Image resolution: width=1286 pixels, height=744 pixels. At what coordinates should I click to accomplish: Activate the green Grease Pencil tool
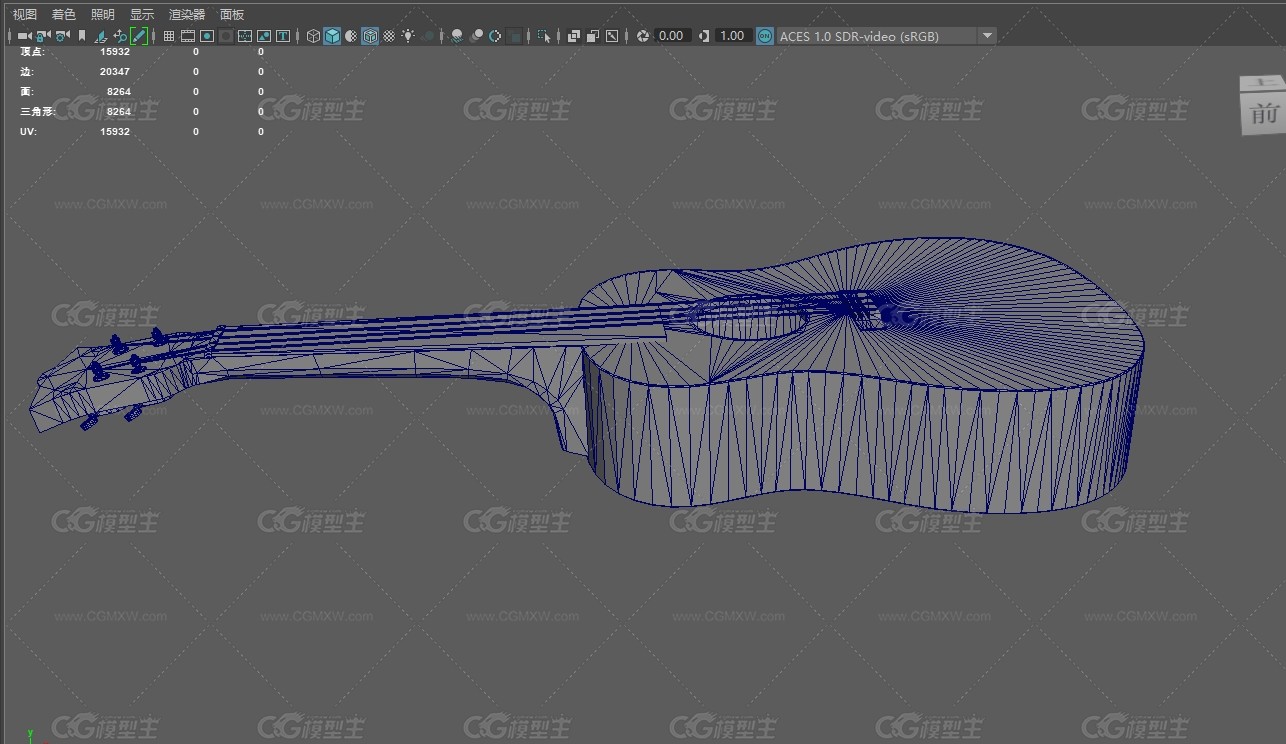[x=139, y=35]
